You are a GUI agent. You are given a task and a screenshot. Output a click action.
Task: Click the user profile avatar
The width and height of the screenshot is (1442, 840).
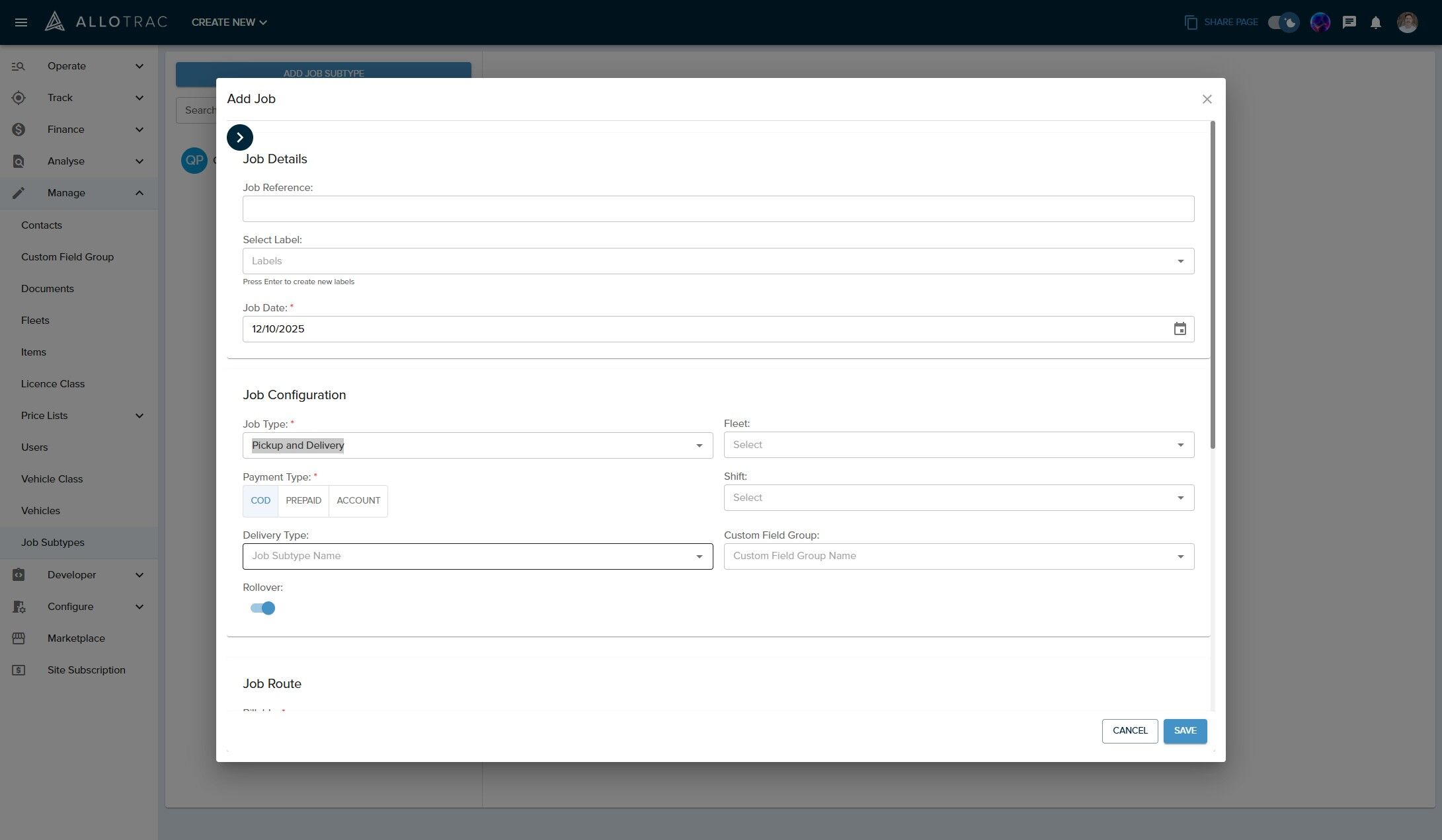[x=1407, y=22]
